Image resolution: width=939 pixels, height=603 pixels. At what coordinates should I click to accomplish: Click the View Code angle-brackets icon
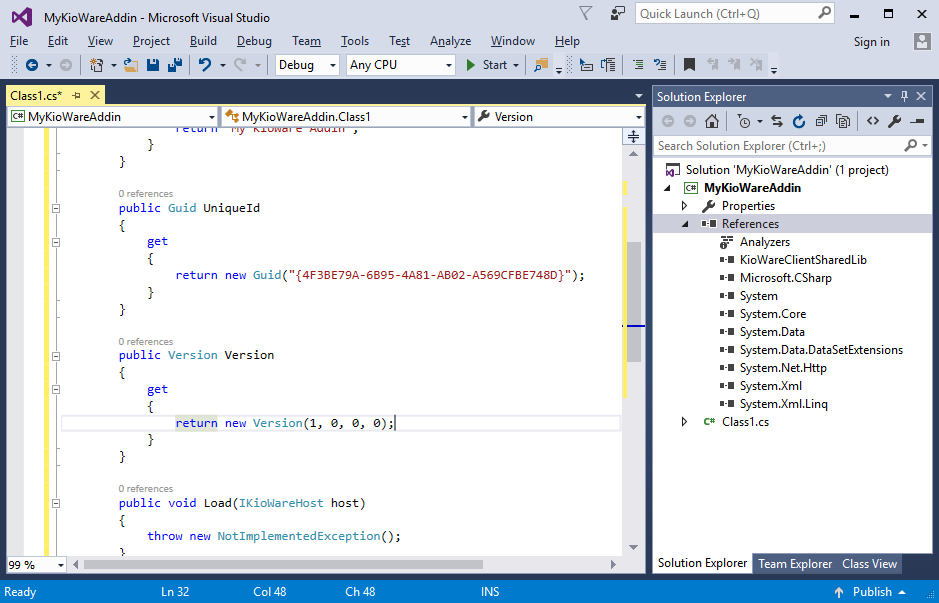click(x=873, y=121)
